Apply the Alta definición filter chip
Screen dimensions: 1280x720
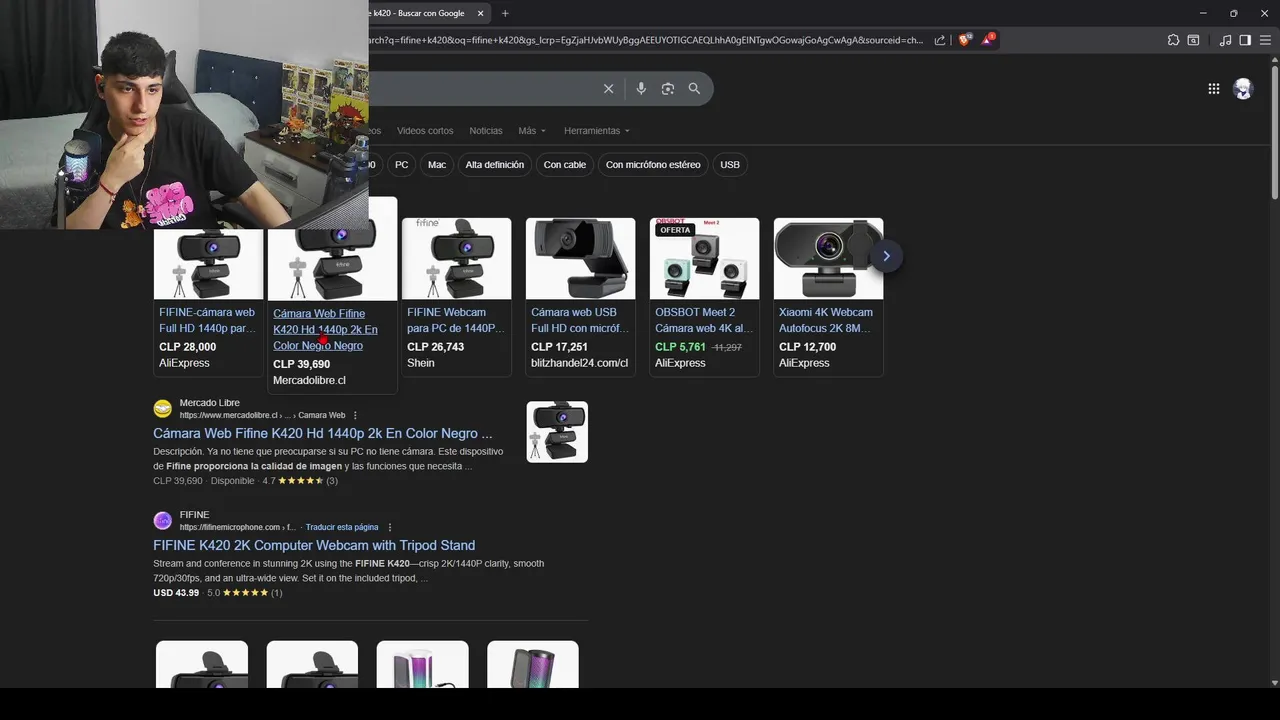point(495,165)
